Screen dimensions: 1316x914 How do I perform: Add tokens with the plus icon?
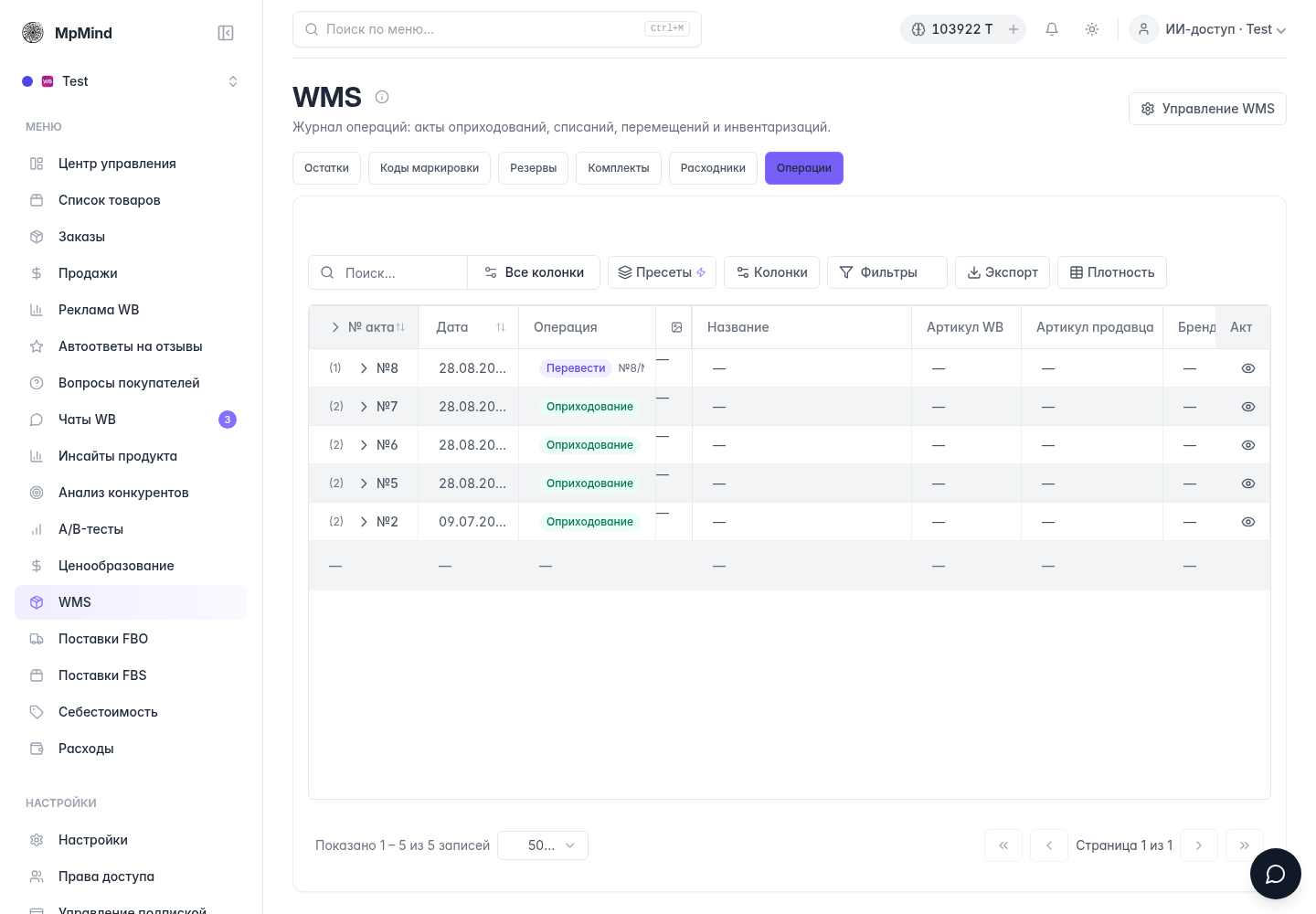coord(1014,29)
